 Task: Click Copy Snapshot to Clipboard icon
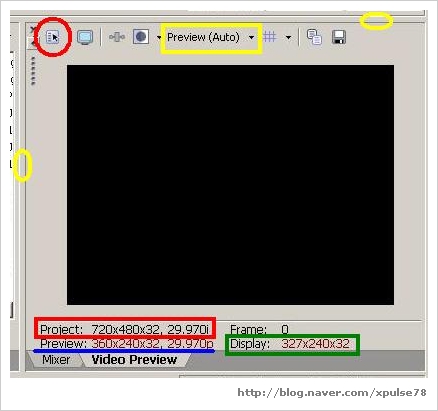pos(314,37)
